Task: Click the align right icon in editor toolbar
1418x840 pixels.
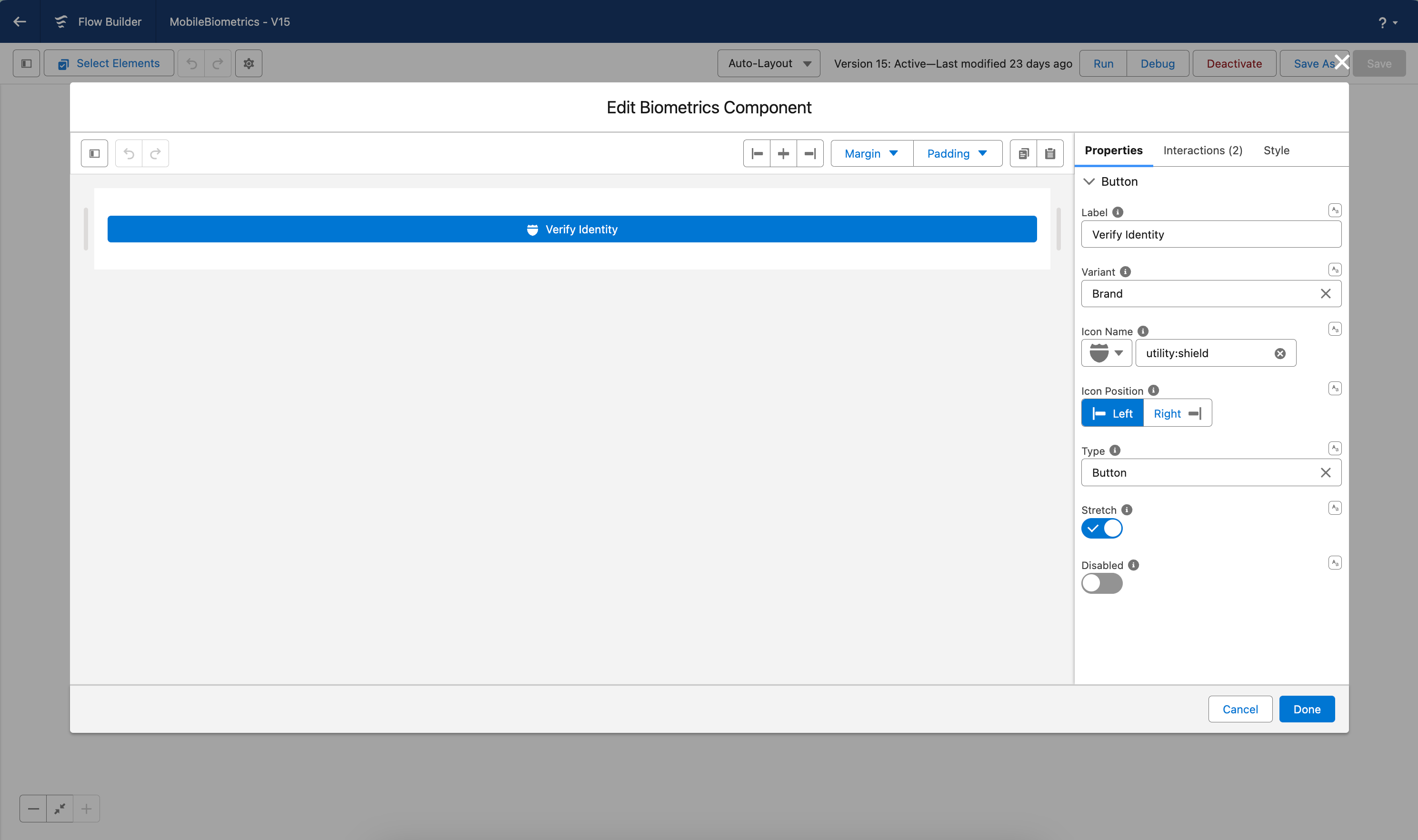Action: (810, 153)
